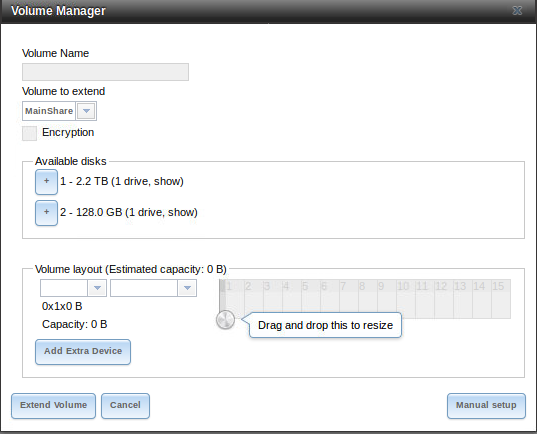Image resolution: width=537 pixels, height=434 pixels.
Task: Select column 10 in the disk layout grid
Action: (x=406, y=299)
